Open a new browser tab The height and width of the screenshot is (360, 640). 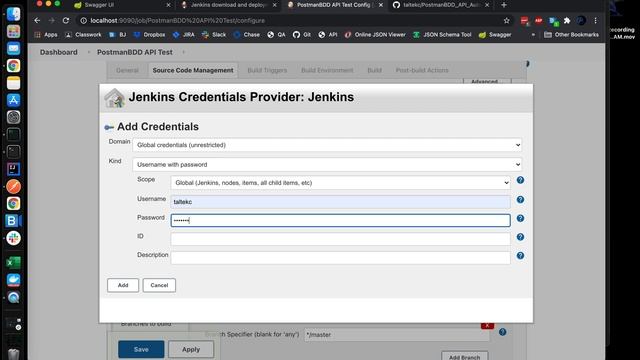coord(504,5)
